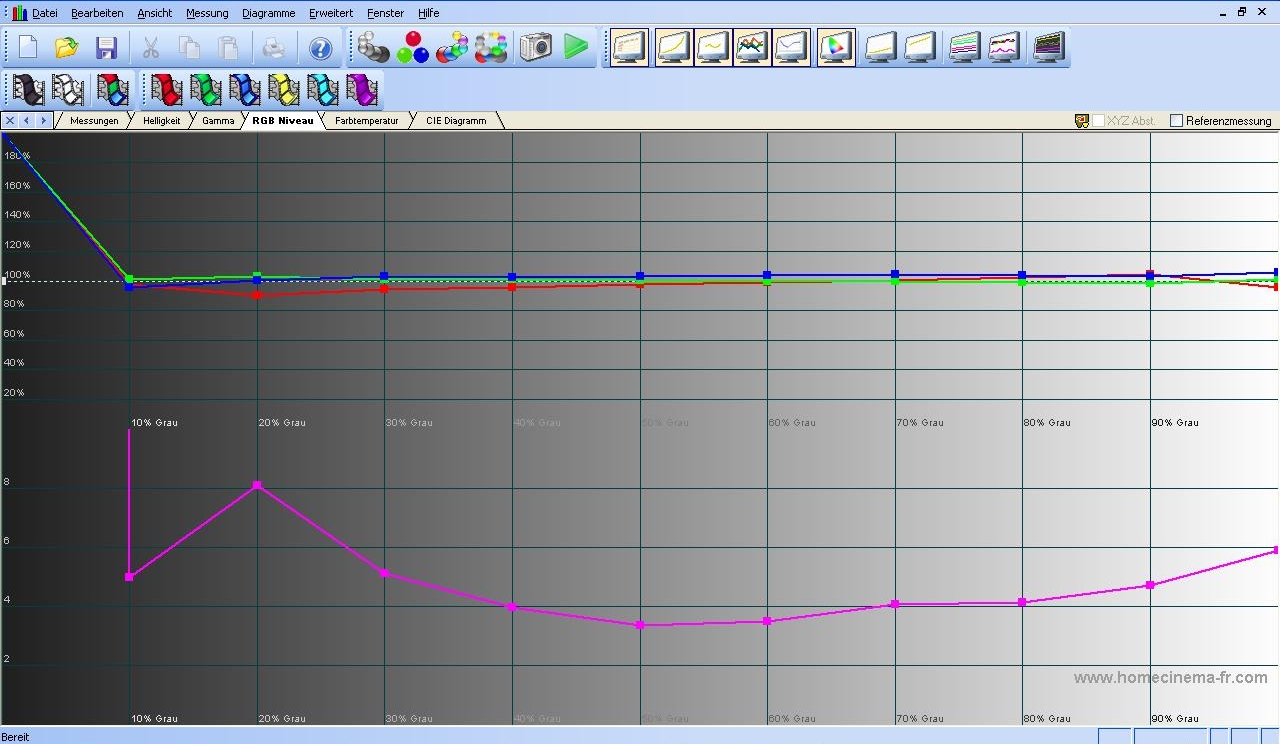The width and height of the screenshot is (1280, 744).
Task: Measure blue saturation with blue film icon
Action: pyautogui.click(x=244, y=90)
